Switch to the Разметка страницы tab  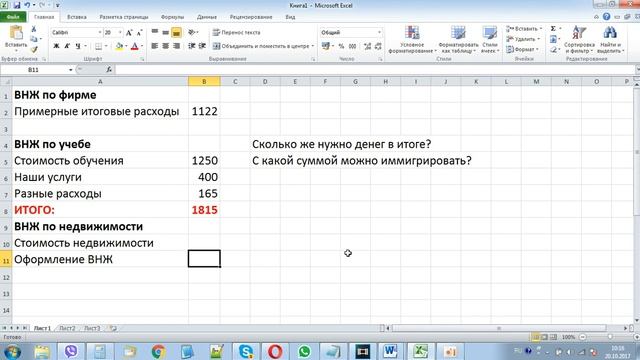(x=124, y=17)
